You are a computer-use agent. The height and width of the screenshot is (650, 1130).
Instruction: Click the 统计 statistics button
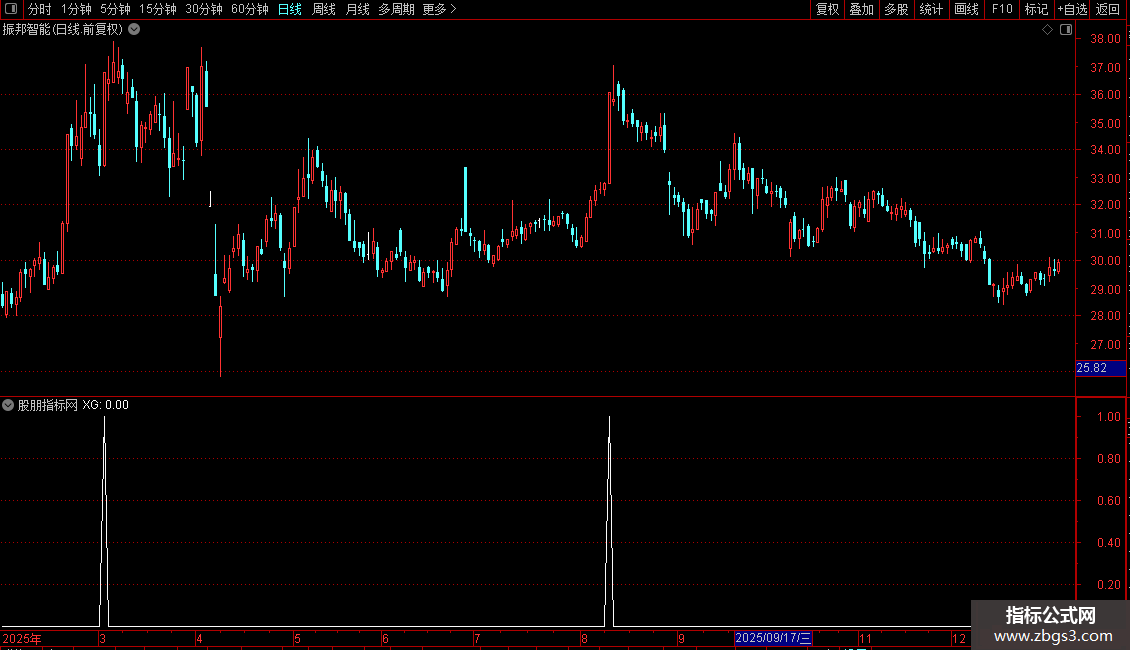pos(931,9)
